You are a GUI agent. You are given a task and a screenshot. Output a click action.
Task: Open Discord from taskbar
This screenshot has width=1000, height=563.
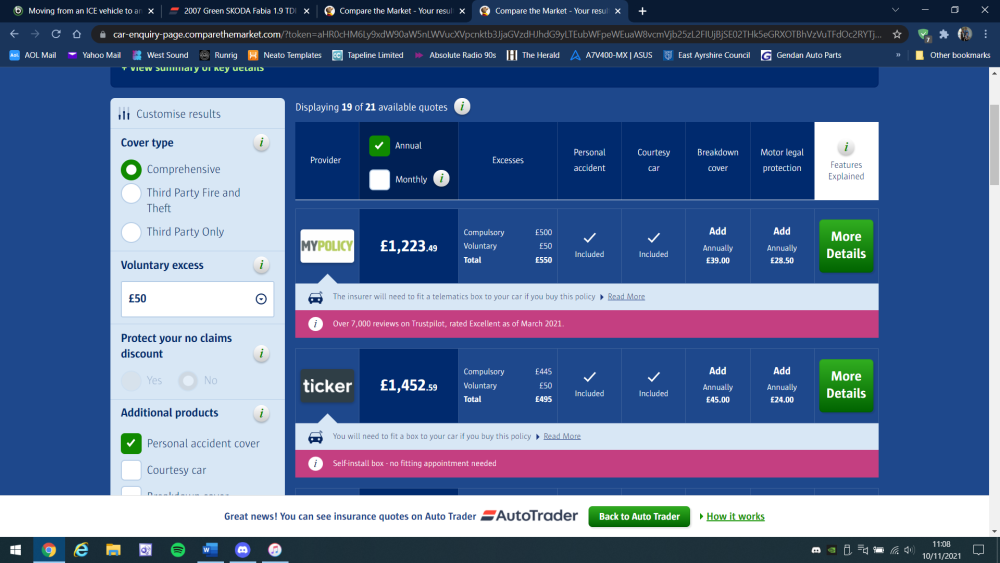coord(242,550)
